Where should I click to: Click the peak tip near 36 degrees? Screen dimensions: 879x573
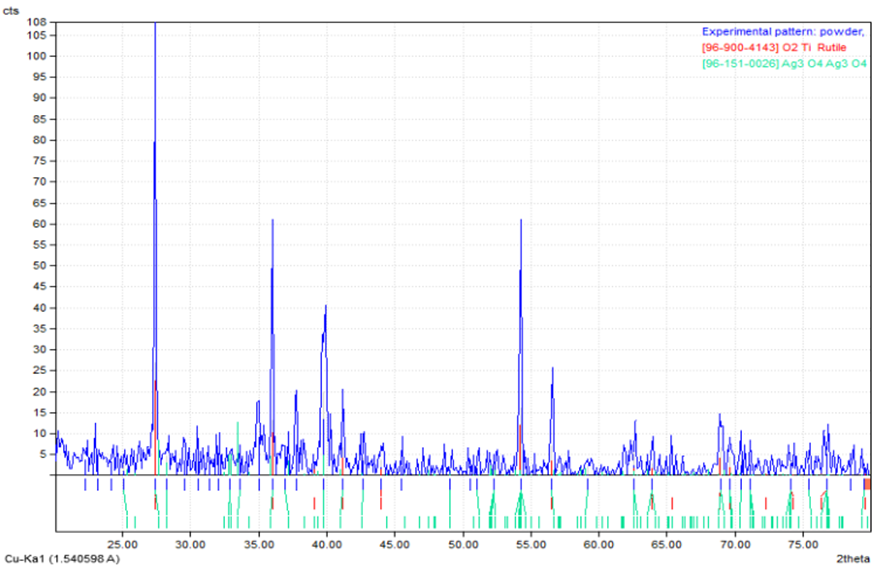click(x=272, y=222)
